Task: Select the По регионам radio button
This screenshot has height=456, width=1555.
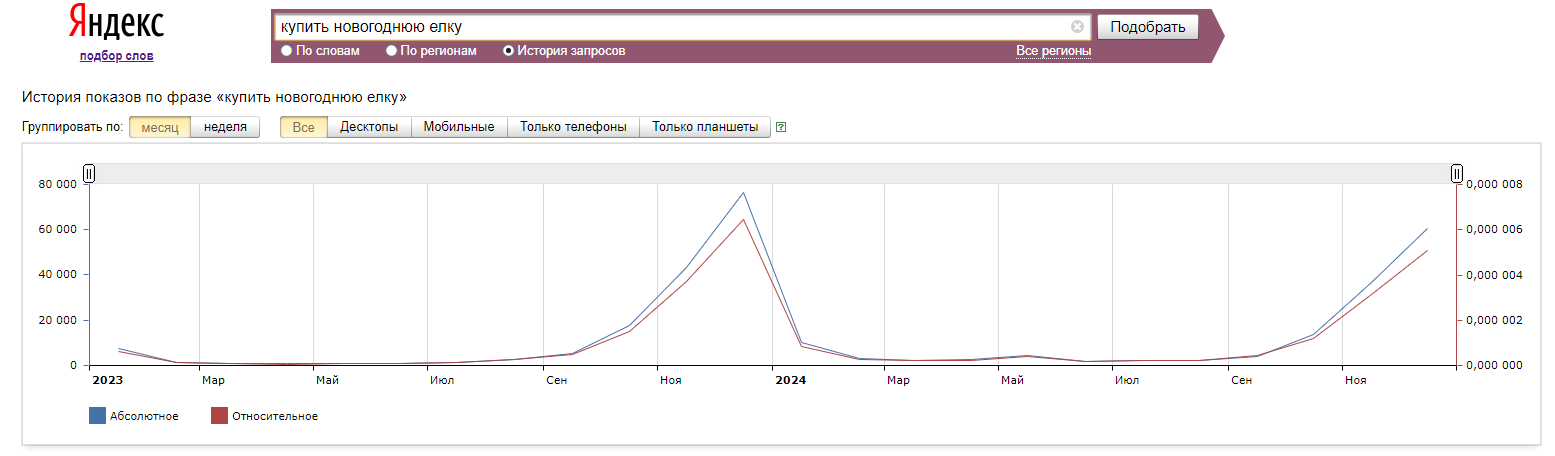Action: pyautogui.click(x=392, y=51)
